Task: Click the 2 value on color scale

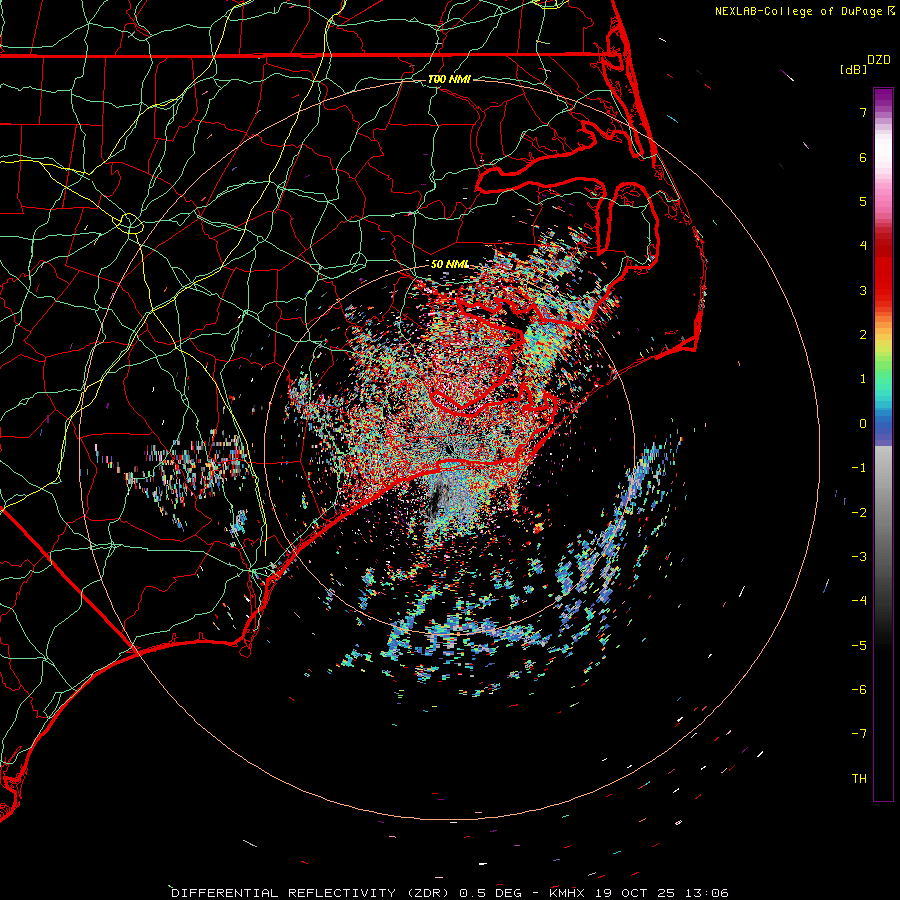Action: point(863,335)
